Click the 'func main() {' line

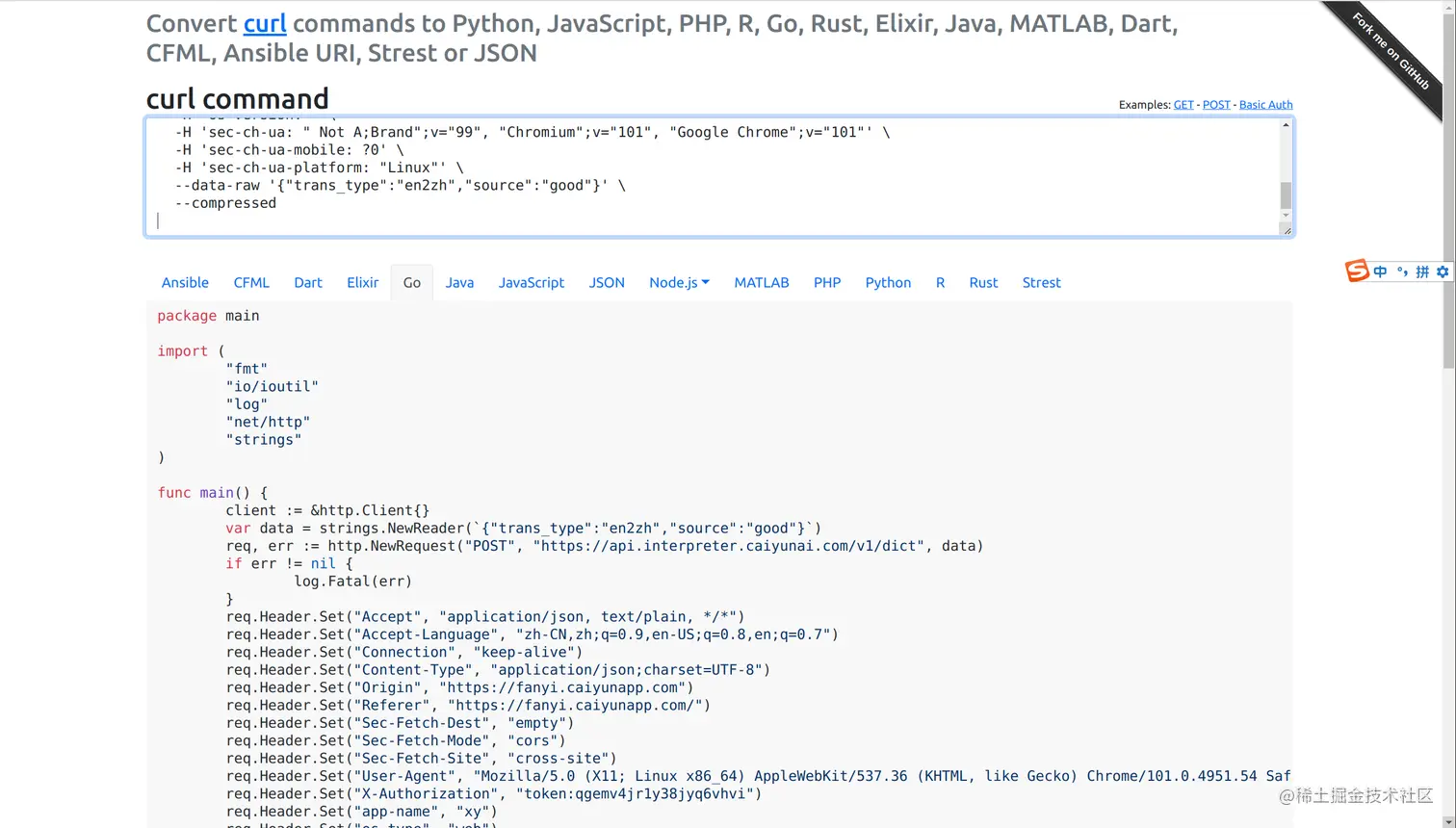point(213,493)
